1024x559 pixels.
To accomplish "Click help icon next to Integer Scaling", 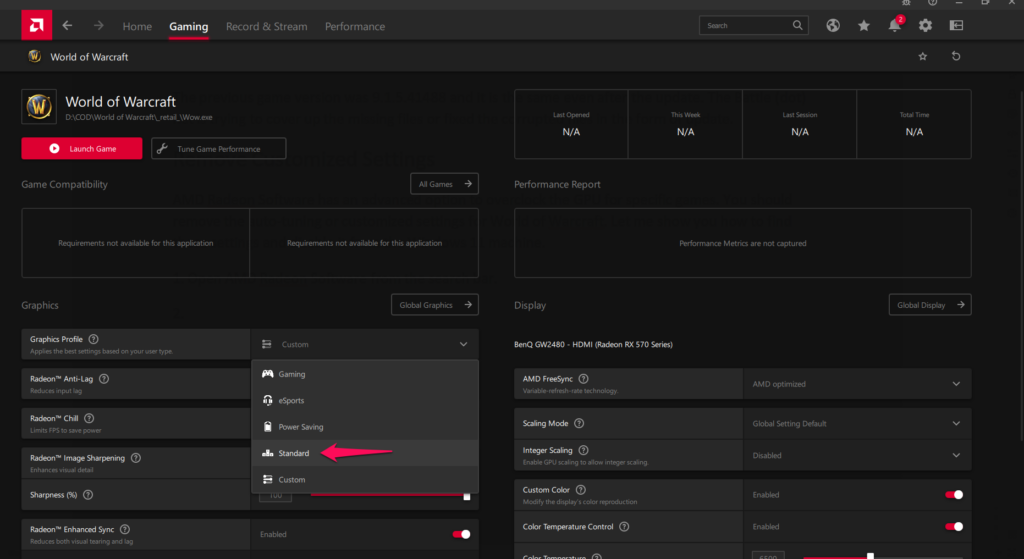I will [583, 450].
